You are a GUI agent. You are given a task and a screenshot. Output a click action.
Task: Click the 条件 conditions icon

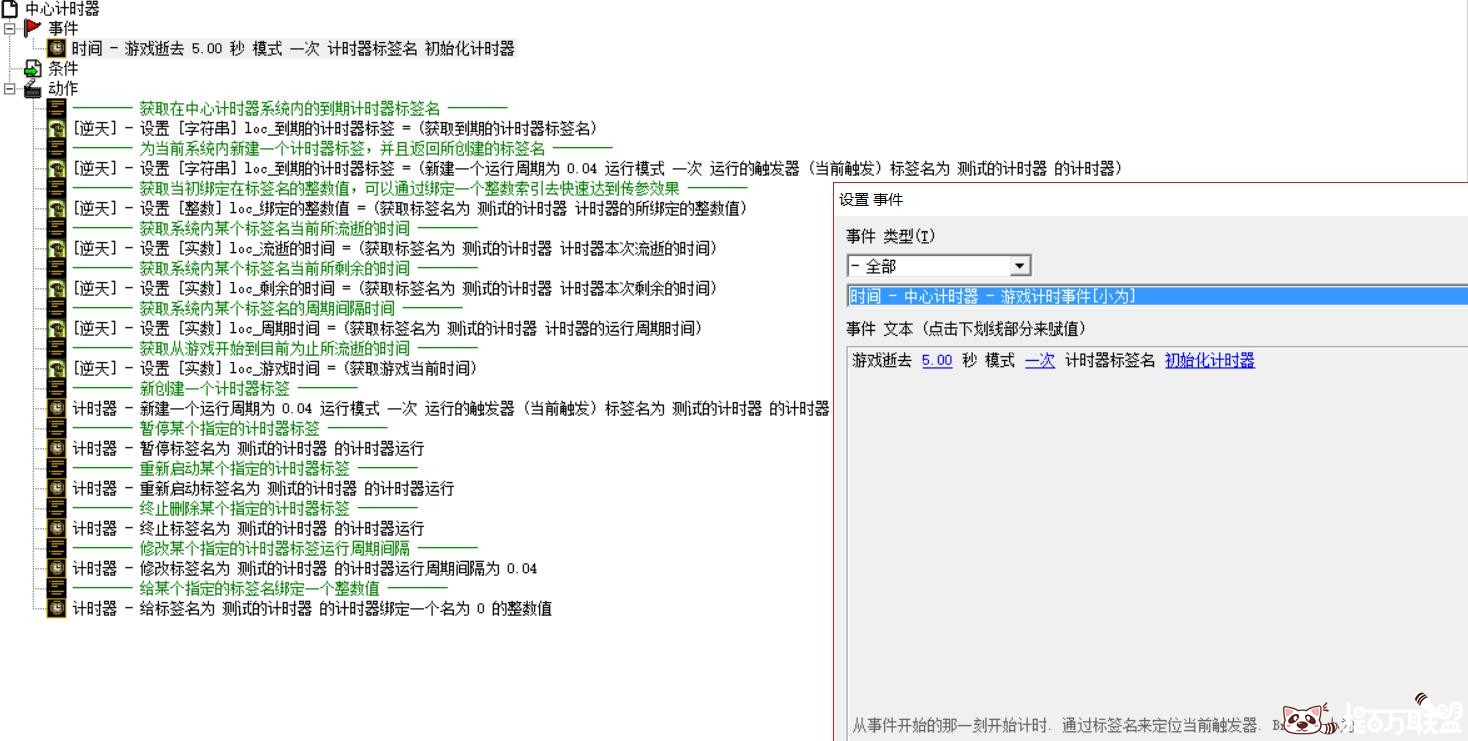(33, 69)
